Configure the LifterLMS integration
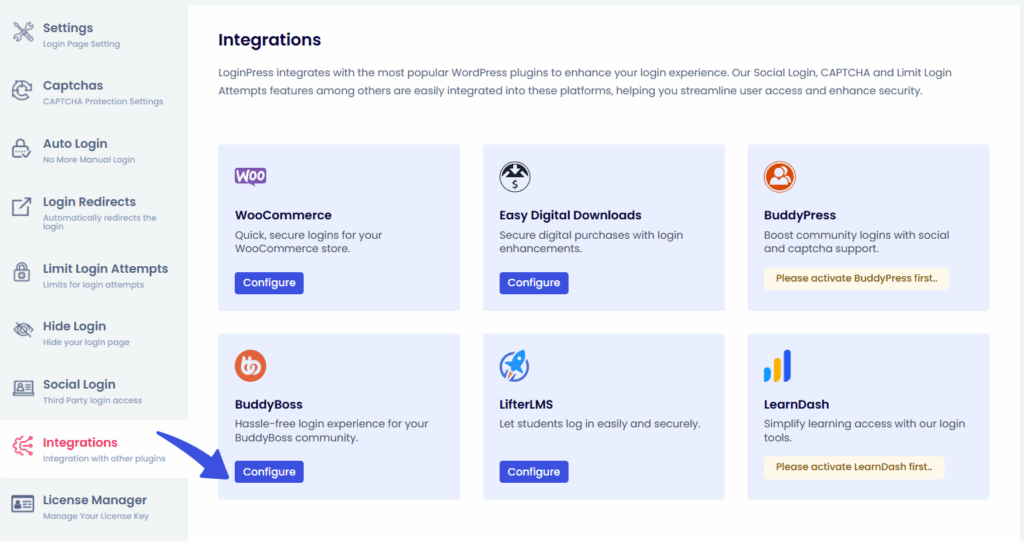Screen dimensions: 1024x541 tap(534, 472)
